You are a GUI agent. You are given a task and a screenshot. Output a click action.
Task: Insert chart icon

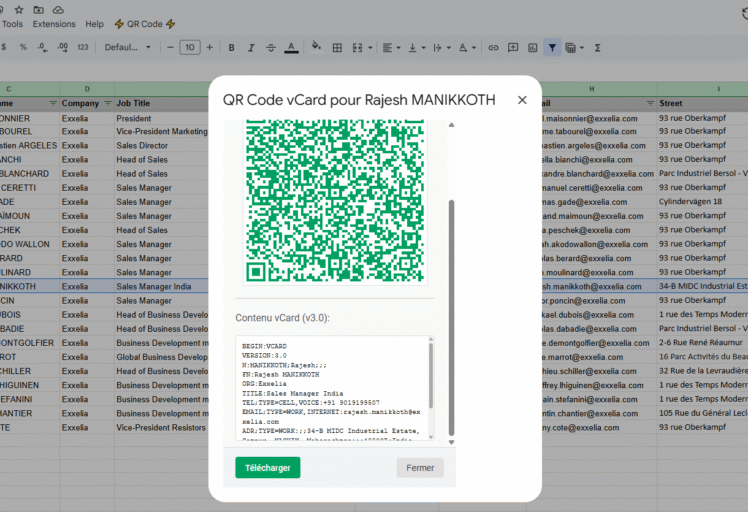pyautogui.click(x=532, y=47)
